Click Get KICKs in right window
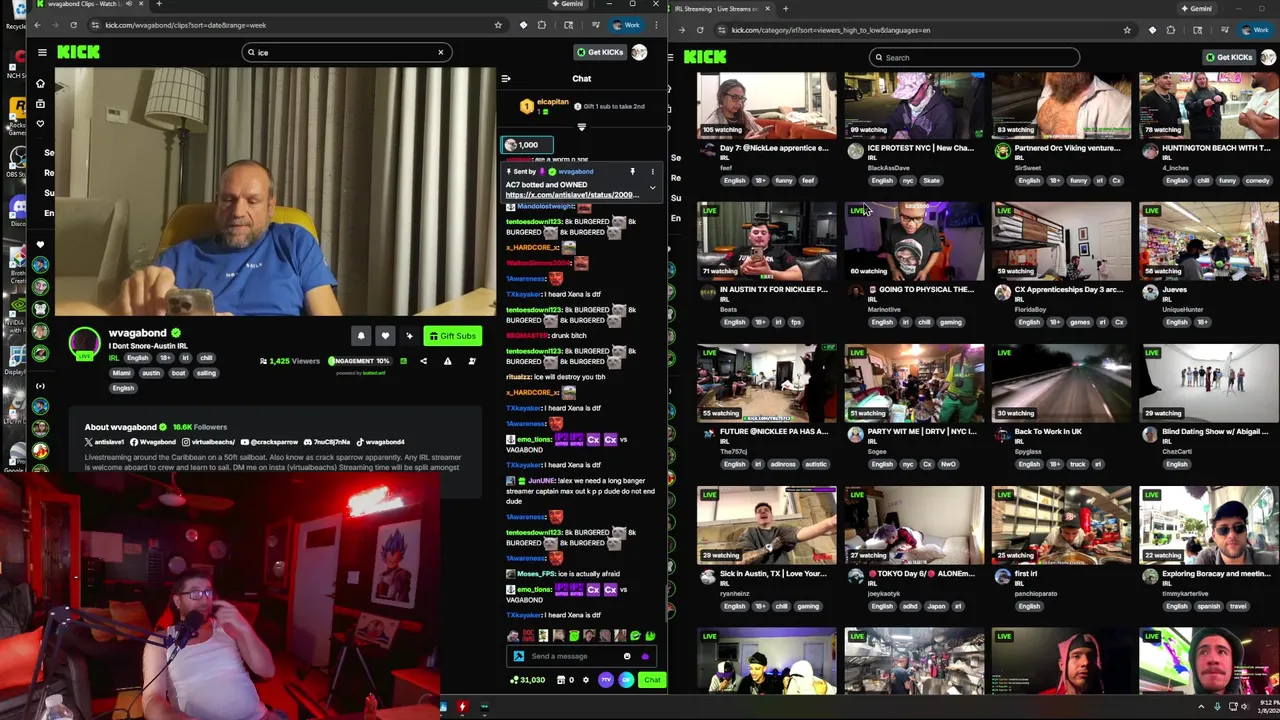The image size is (1280, 720). coord(1229,57)
